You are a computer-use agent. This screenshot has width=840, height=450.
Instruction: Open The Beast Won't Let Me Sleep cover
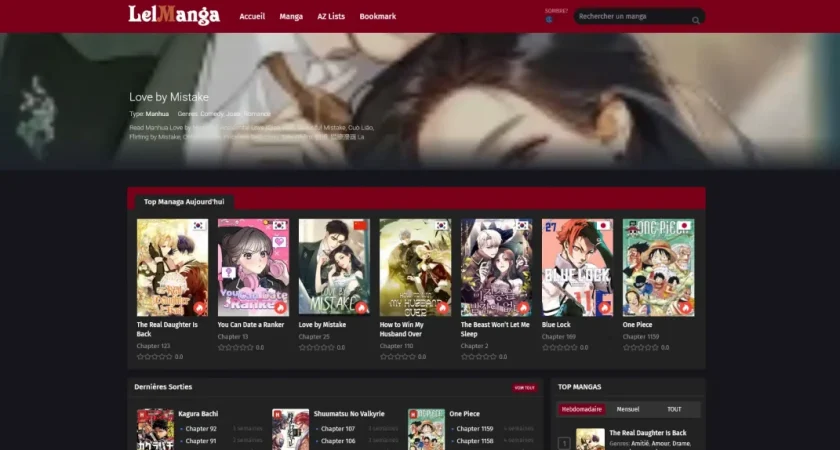[496, 267]
